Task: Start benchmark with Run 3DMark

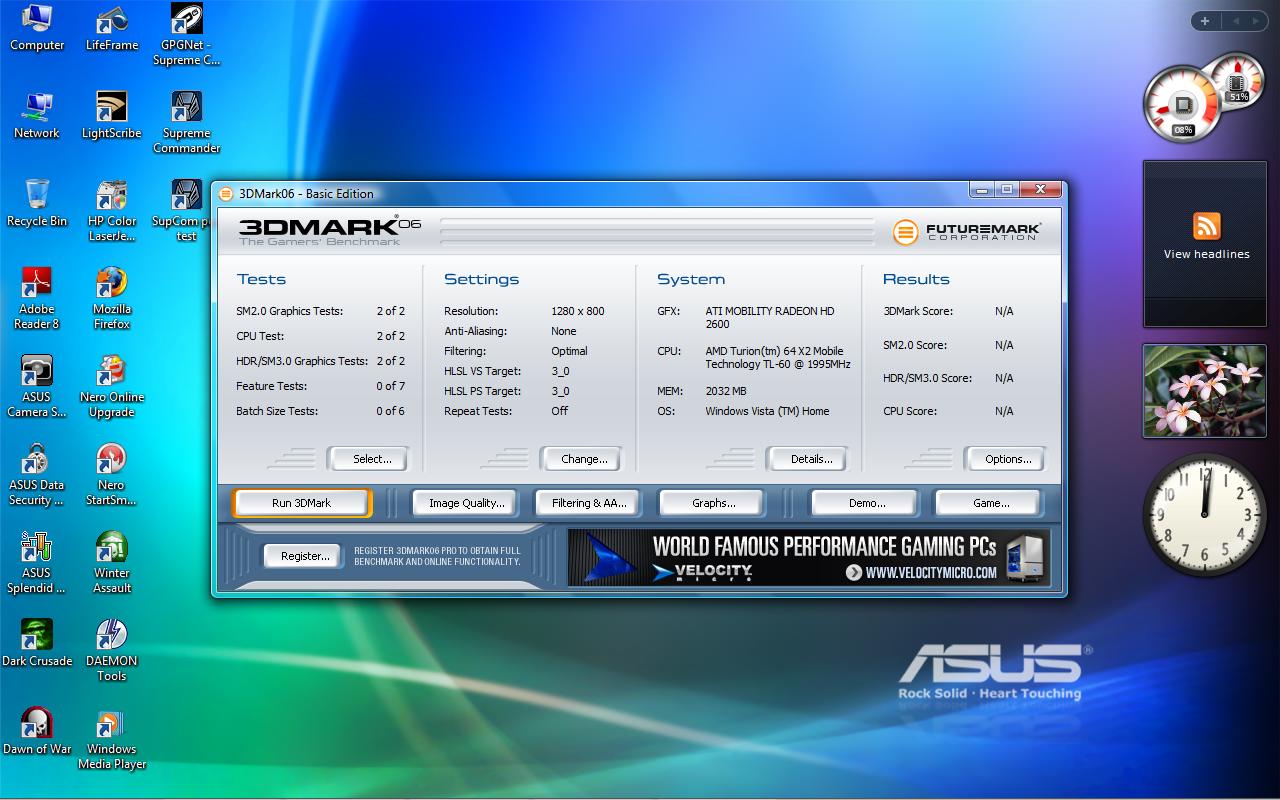Action: (301, 503)
